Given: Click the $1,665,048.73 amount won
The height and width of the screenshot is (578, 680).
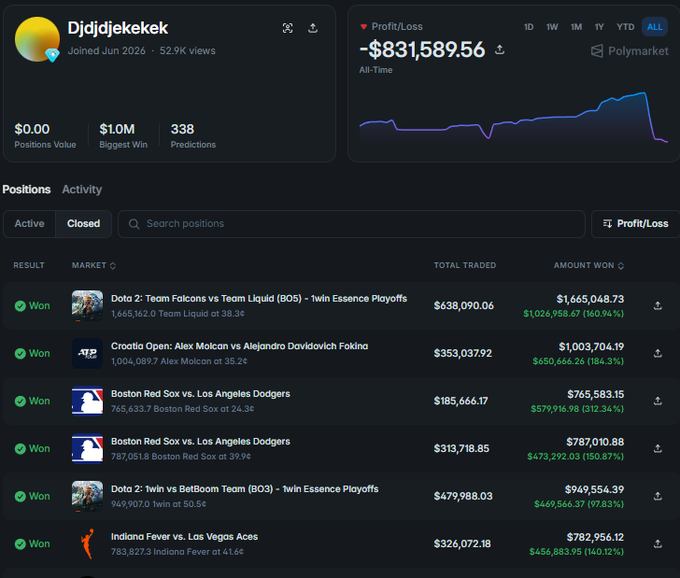Looking at the screenshot, I should point(590,299).
